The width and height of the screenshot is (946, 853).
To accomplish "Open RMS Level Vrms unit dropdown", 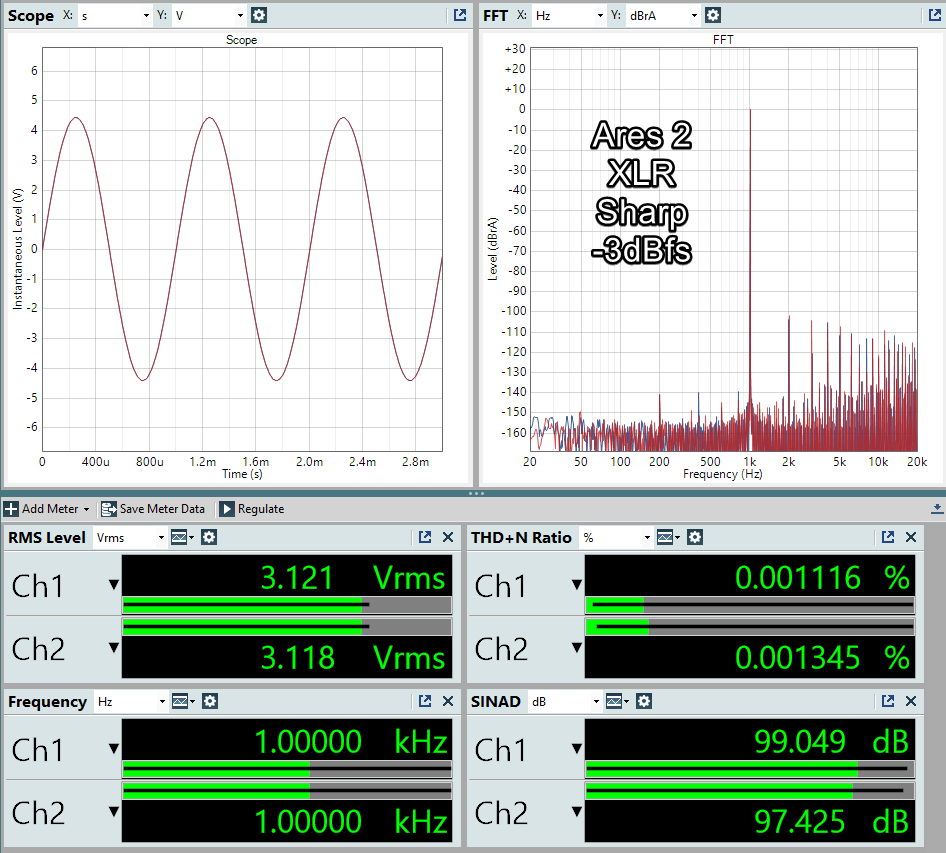I will (x=130, y=537).
